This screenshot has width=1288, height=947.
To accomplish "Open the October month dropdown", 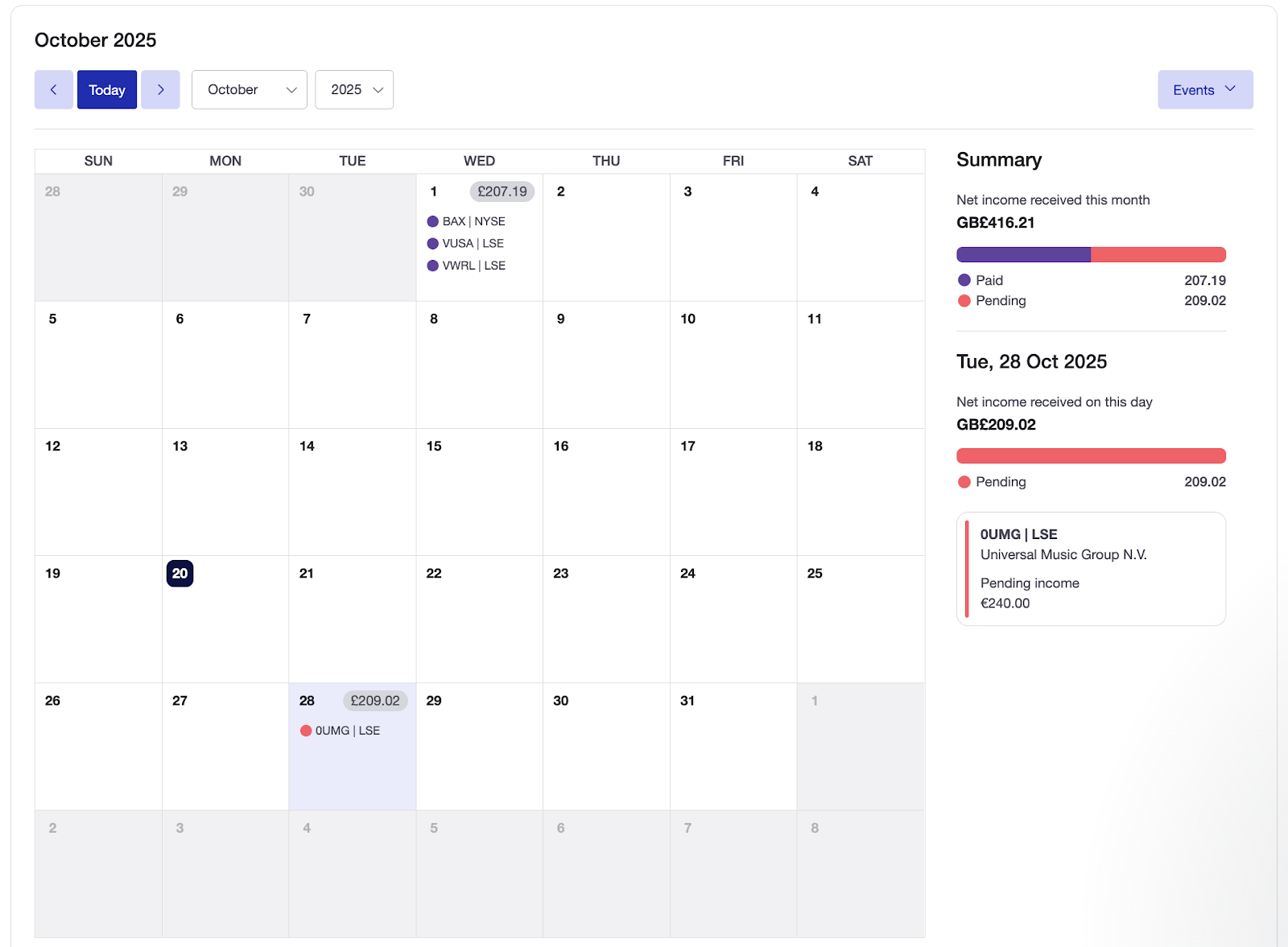I will coord(249,89).
